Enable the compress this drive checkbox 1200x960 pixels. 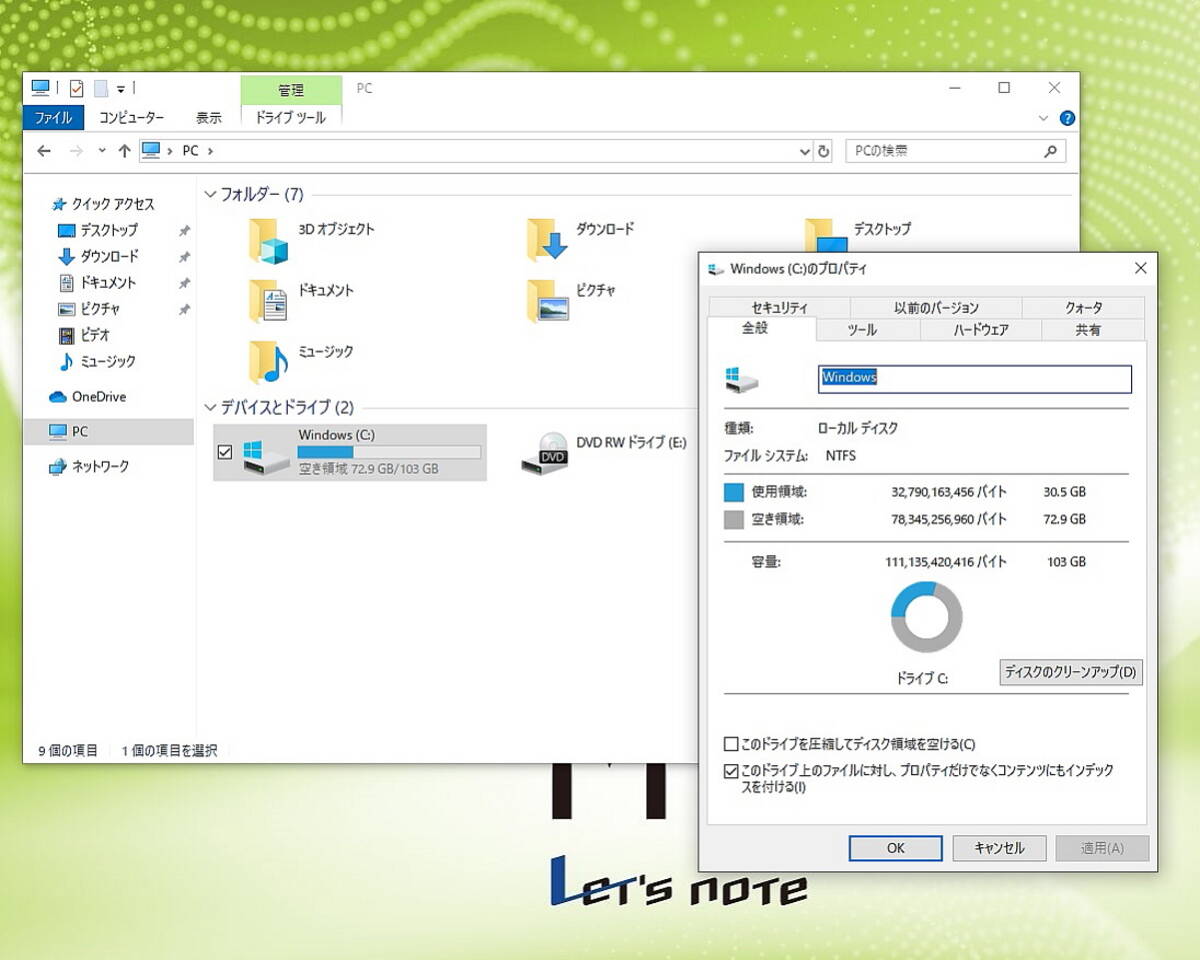point(731,744)
